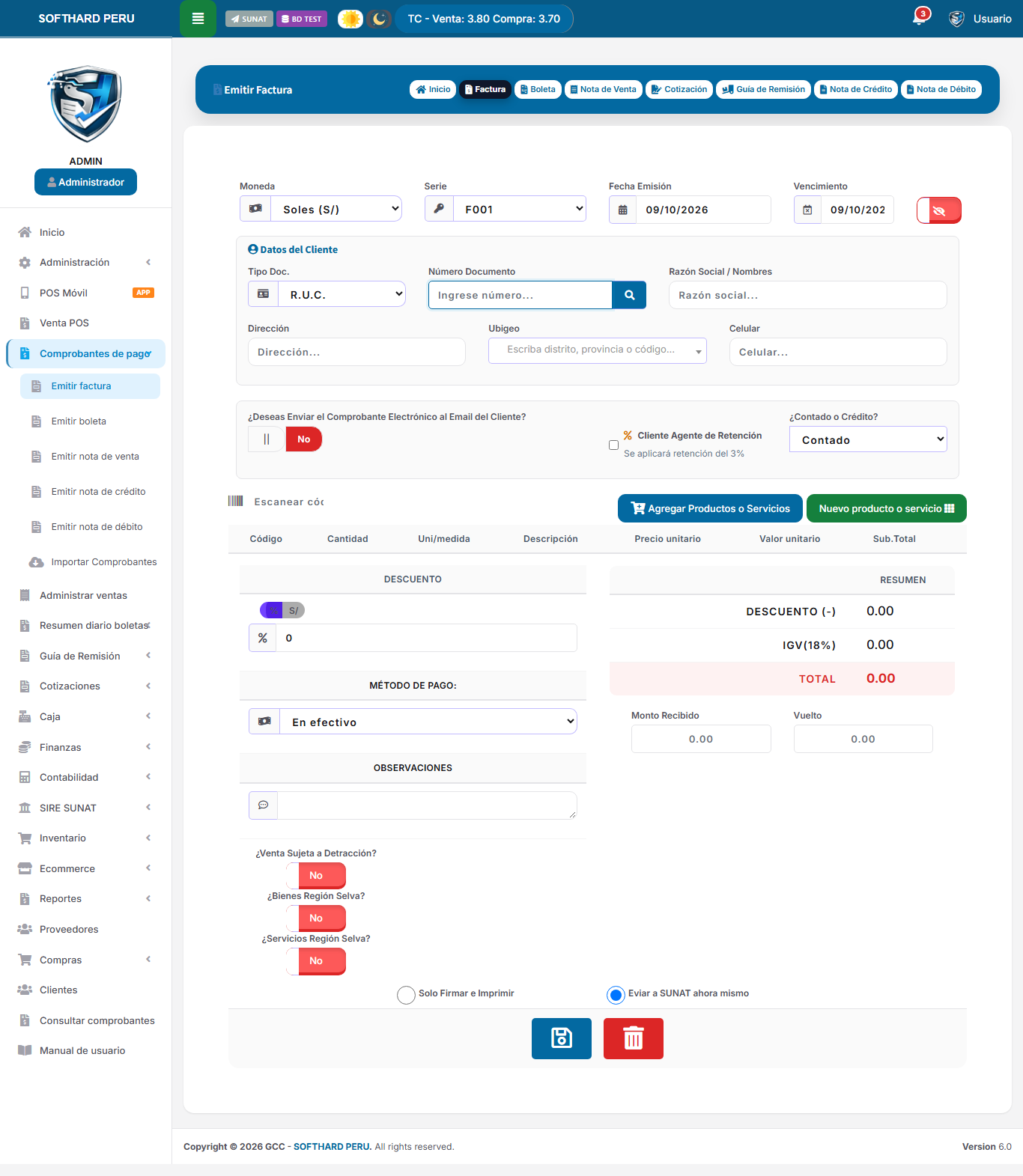The image size is (1023, 1176).
Task: Open Manual de usuario in sidebar
Action: click(x=86, y=1050)
